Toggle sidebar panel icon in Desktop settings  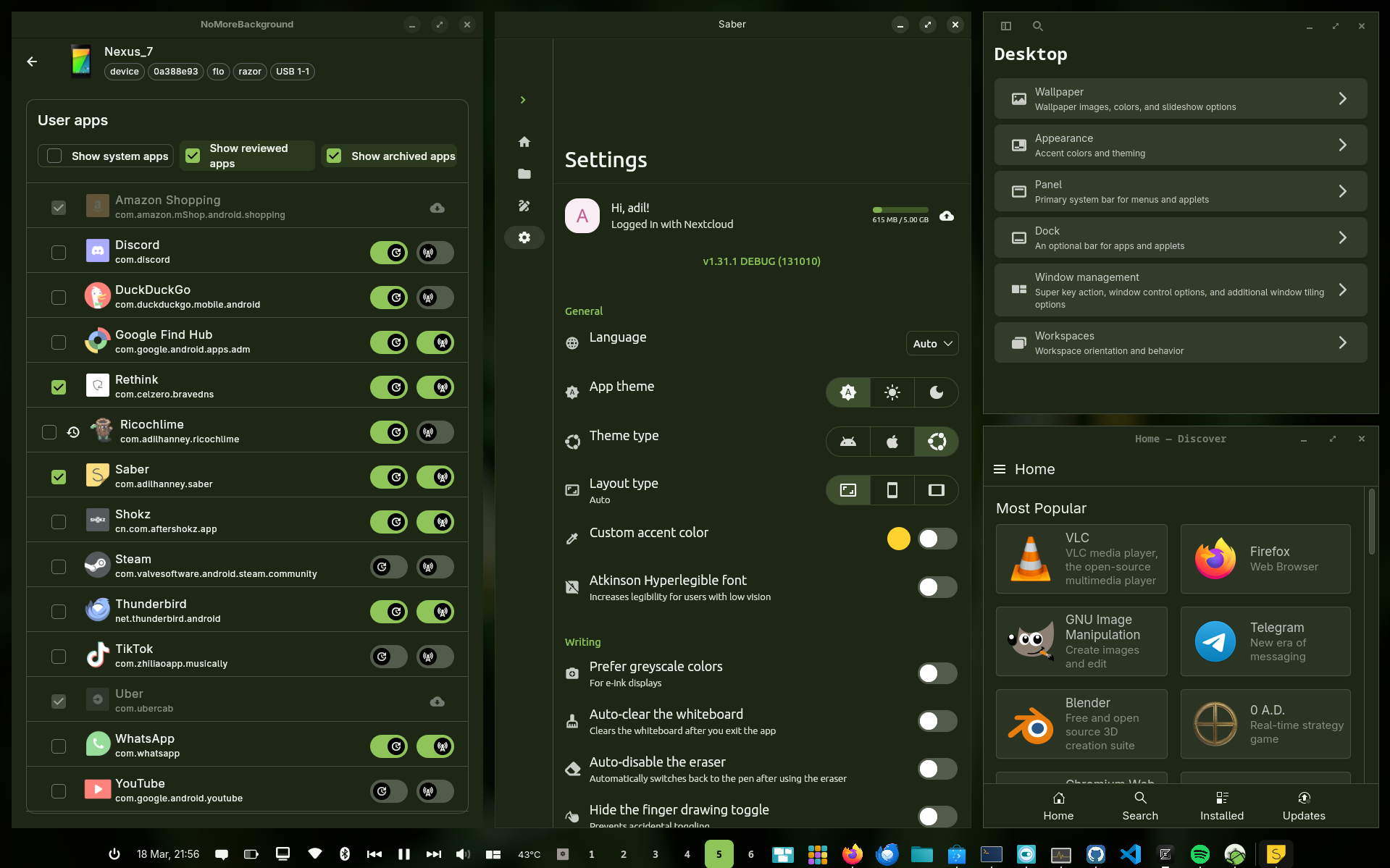[1006, 26]
